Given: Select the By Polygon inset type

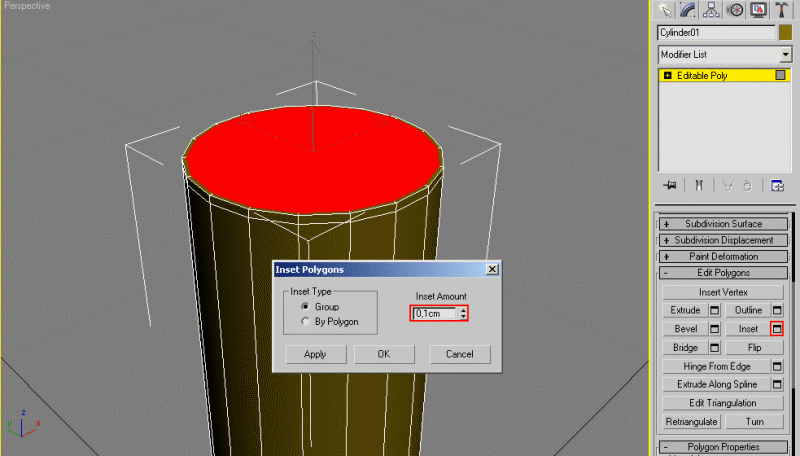Looking at the screenshot, I should (x=305, y=322).
